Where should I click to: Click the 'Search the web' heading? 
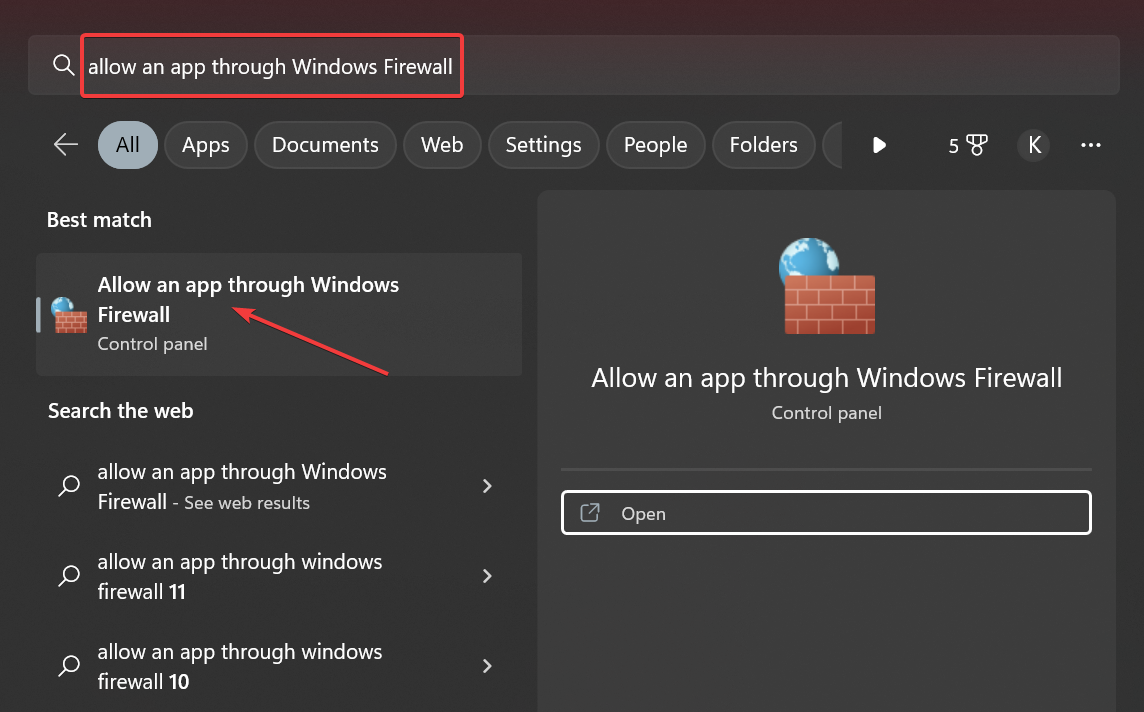tap(120, 411)
